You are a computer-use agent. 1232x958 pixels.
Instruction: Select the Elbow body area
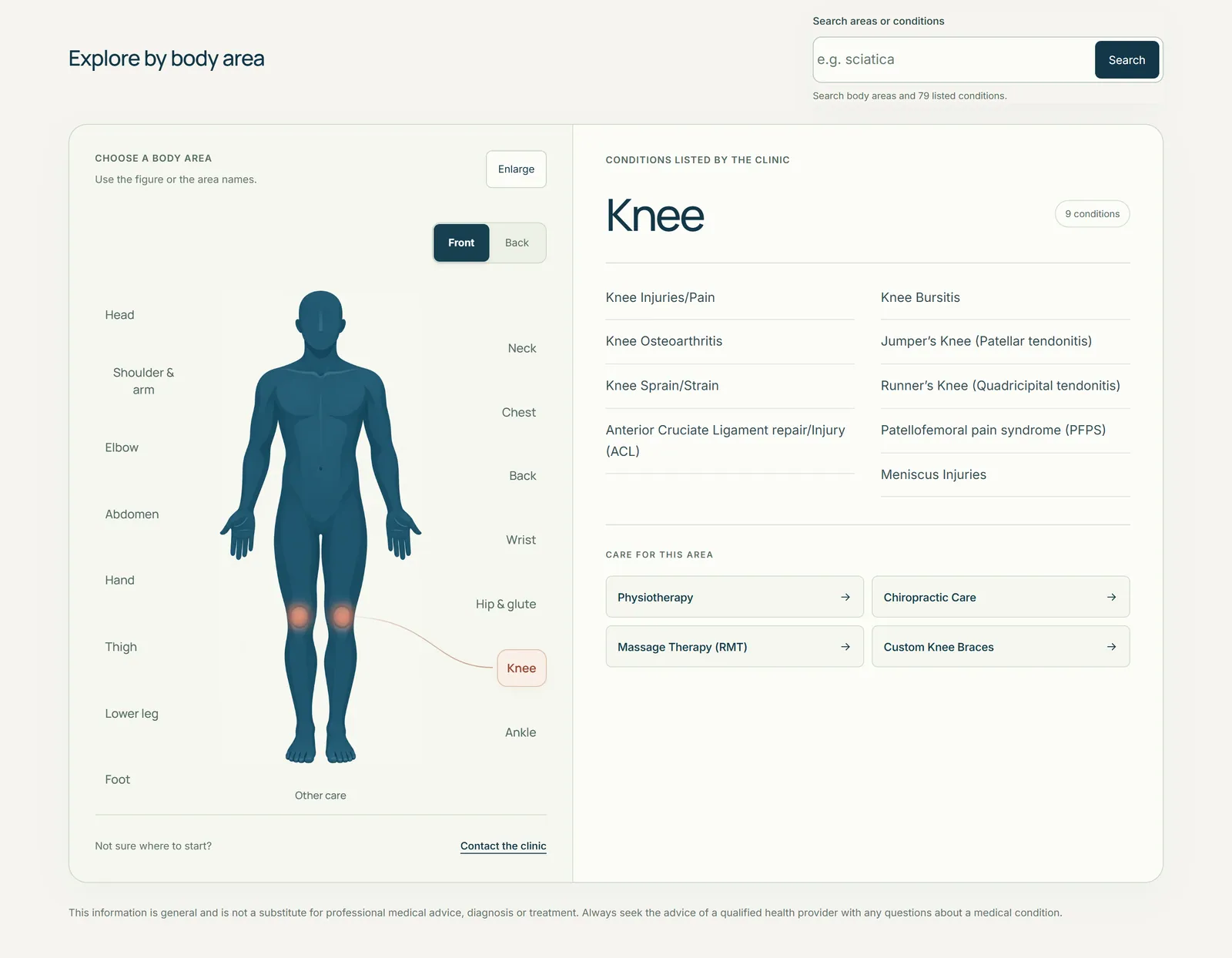(x=122, y=447)
